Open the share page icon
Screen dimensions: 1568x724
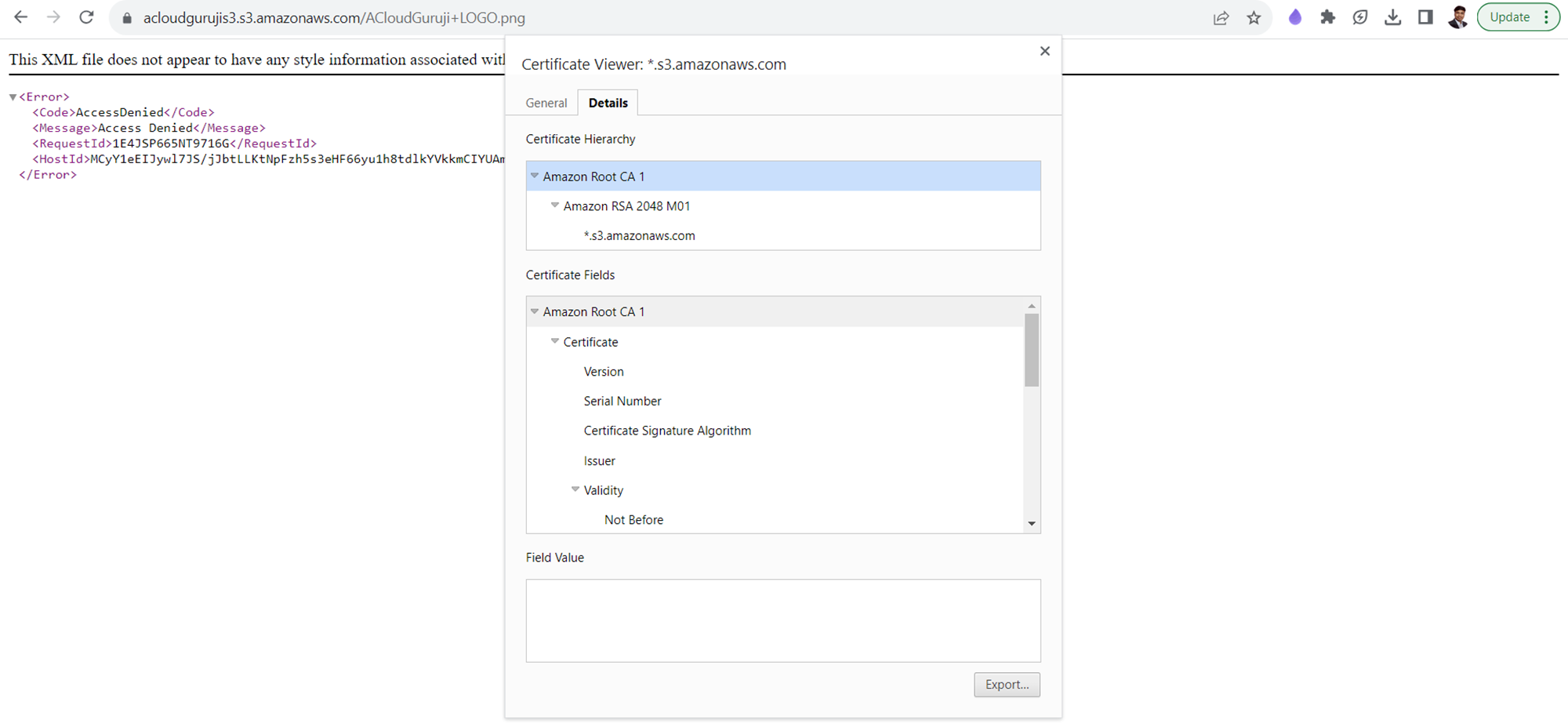[x=1221, y=18]
